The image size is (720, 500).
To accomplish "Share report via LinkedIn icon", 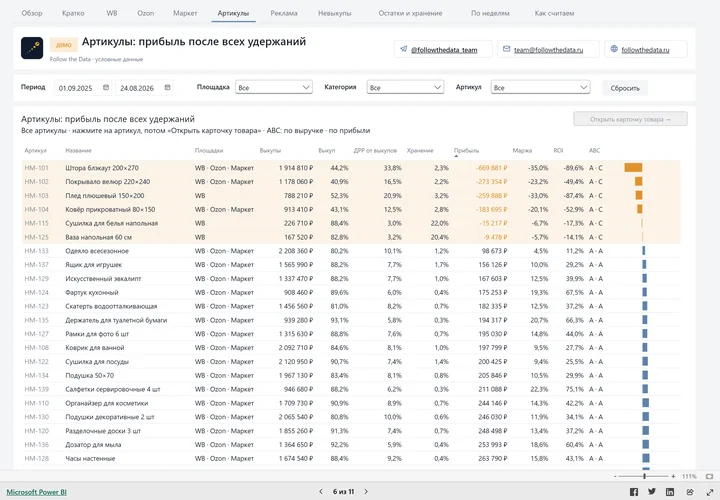I will (670, 492).
